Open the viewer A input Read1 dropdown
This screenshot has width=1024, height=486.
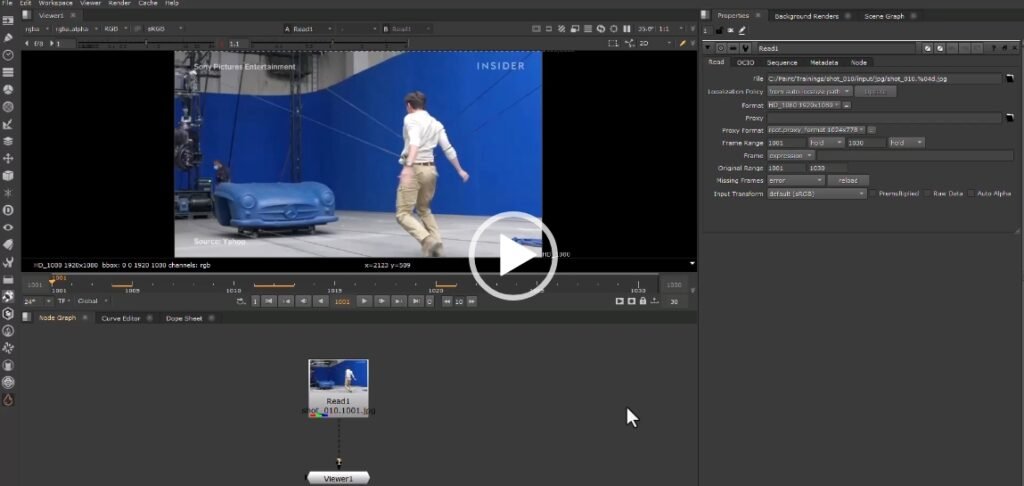coord(309,29)
